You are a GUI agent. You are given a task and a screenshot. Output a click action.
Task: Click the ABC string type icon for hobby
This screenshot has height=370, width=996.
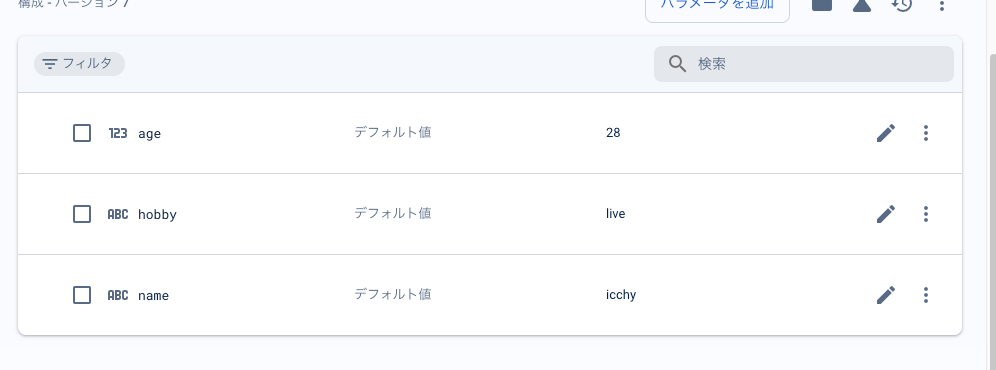coord(118,214)
